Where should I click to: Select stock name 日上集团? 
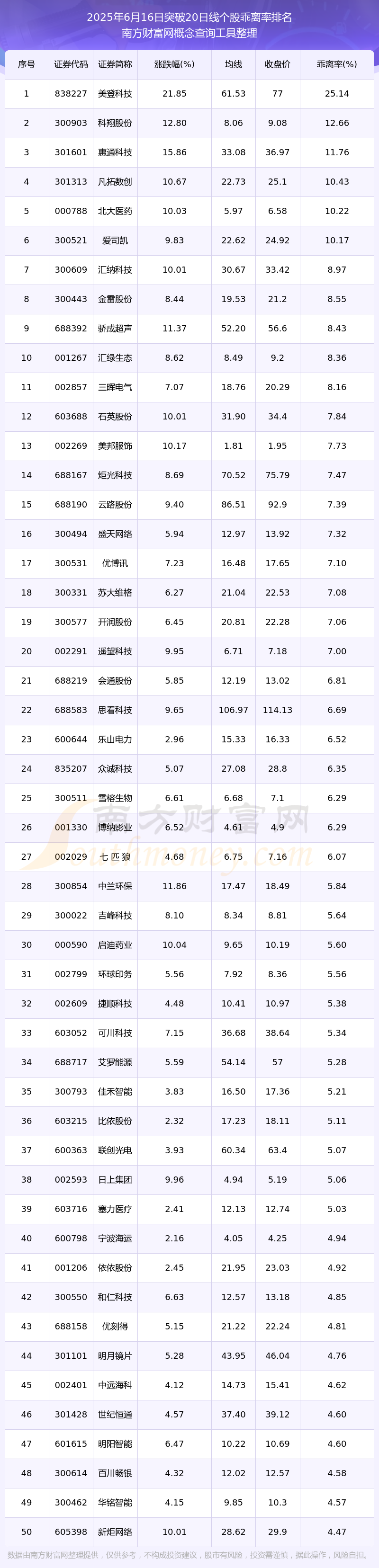point(115,1180)
